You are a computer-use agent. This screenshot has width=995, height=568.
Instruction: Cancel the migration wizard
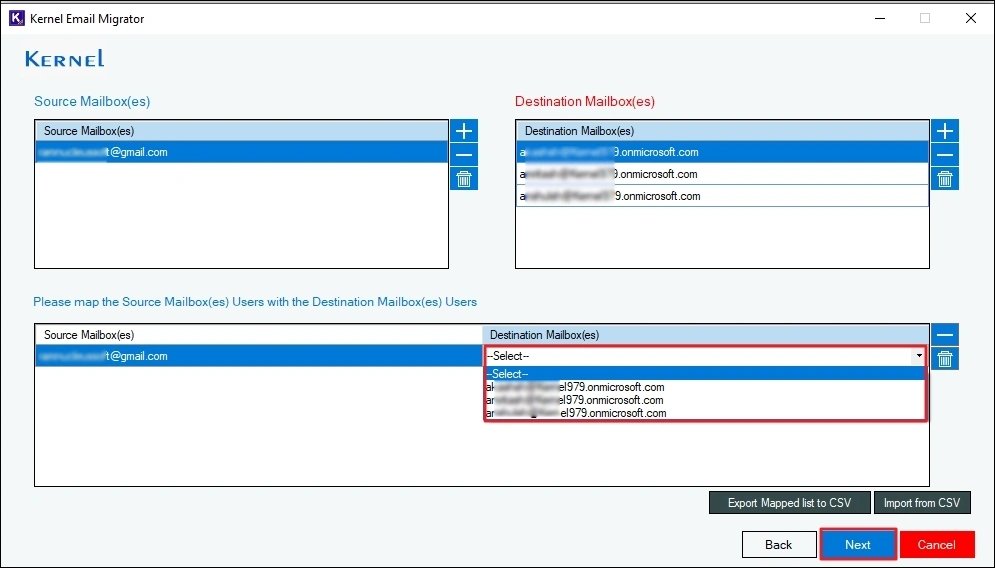click(936, 545)
